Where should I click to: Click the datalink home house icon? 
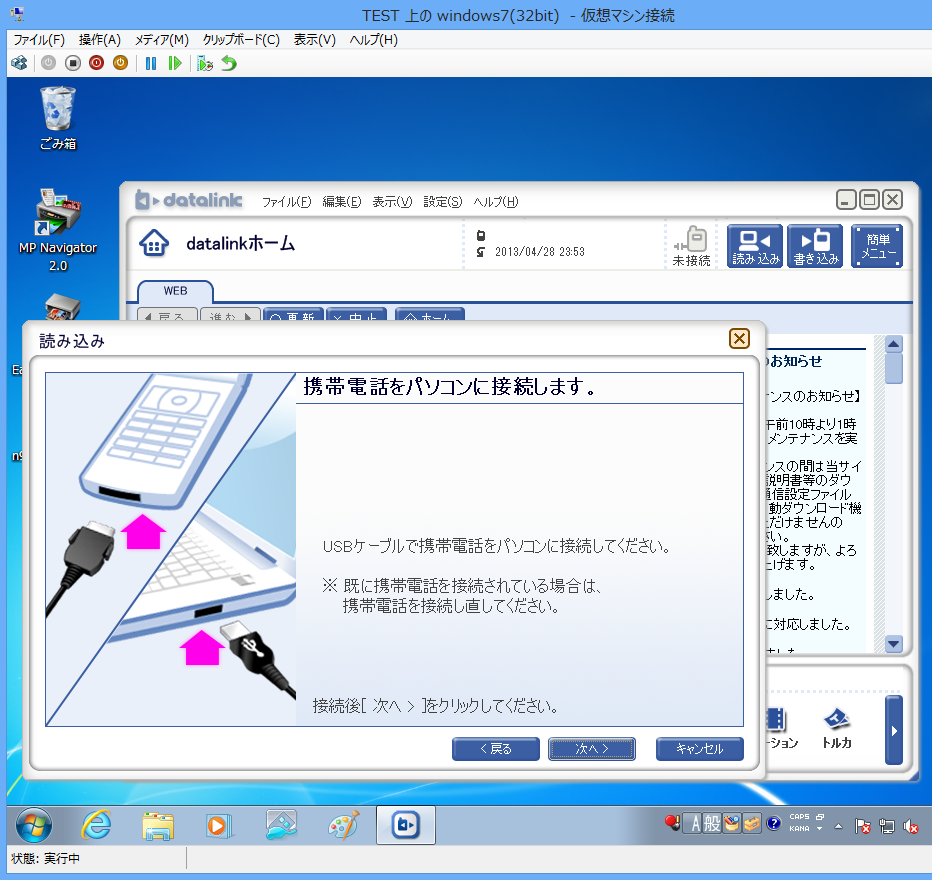point(154,243)
